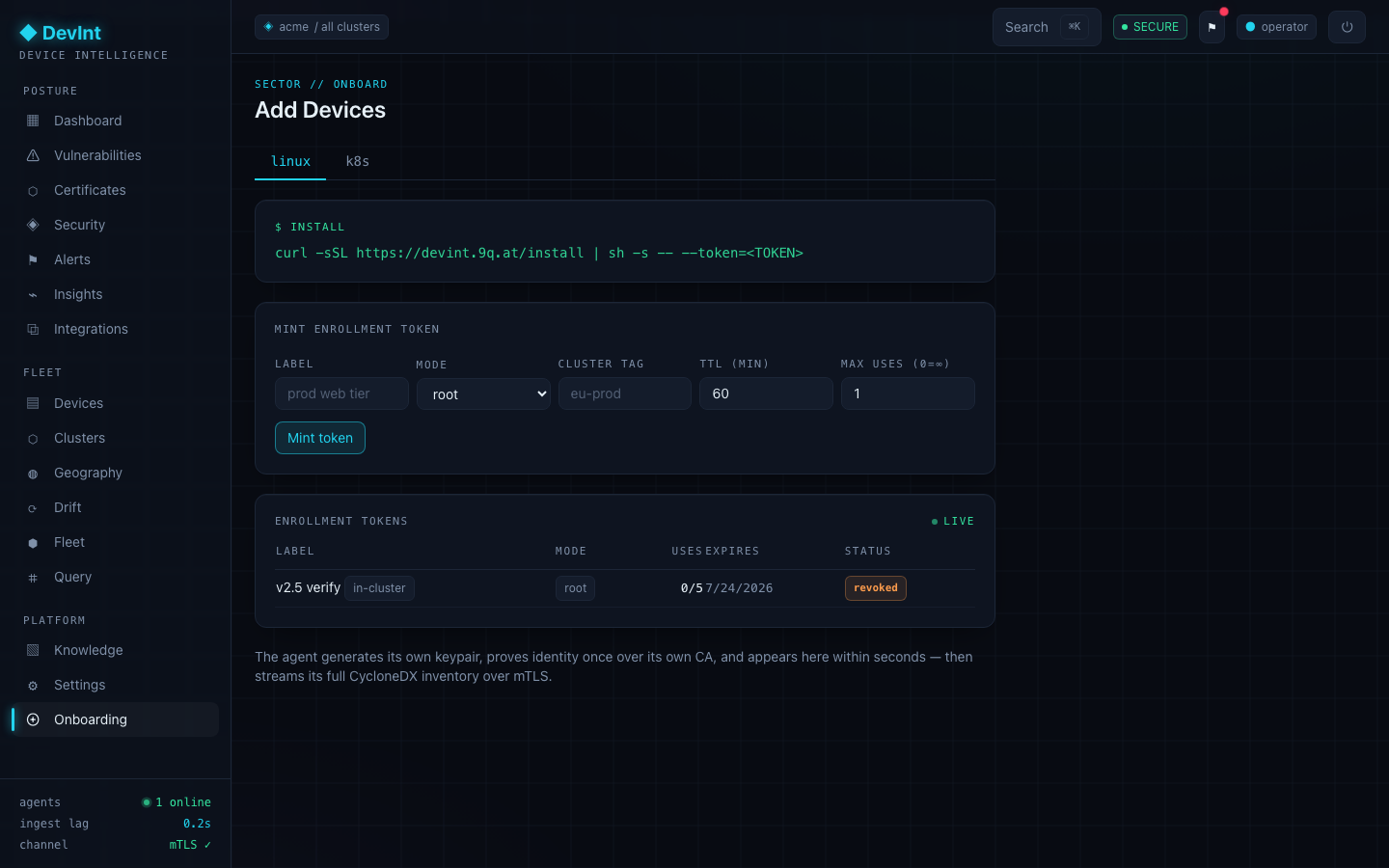Click the Devices list icon
This screenshot has width=1389, height=868.
(x=33, y=403)
